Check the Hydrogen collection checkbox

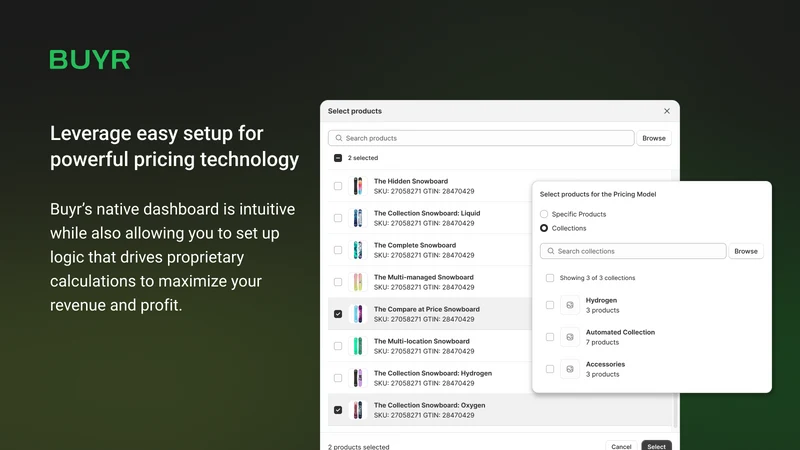point(549,305)
